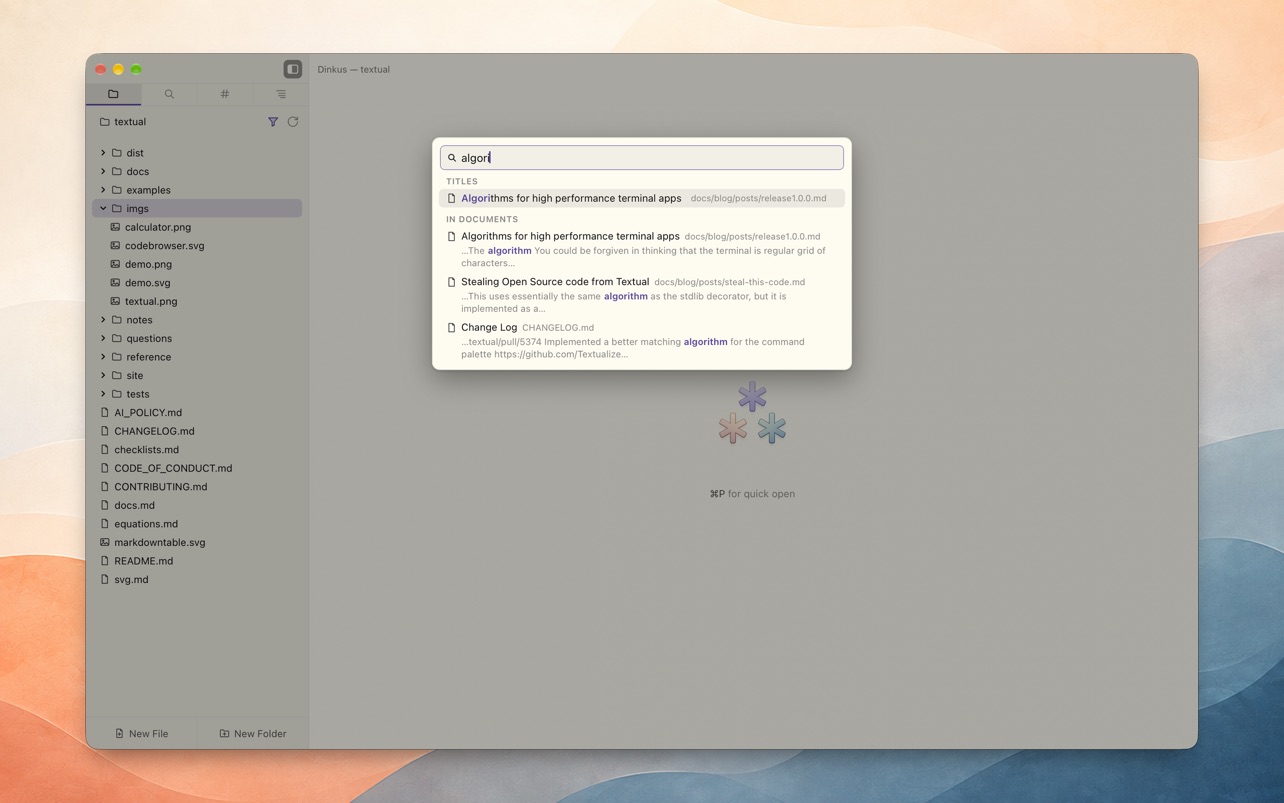Click the refresh icon beside textual

pyautogui.click(x=293, y=122)
